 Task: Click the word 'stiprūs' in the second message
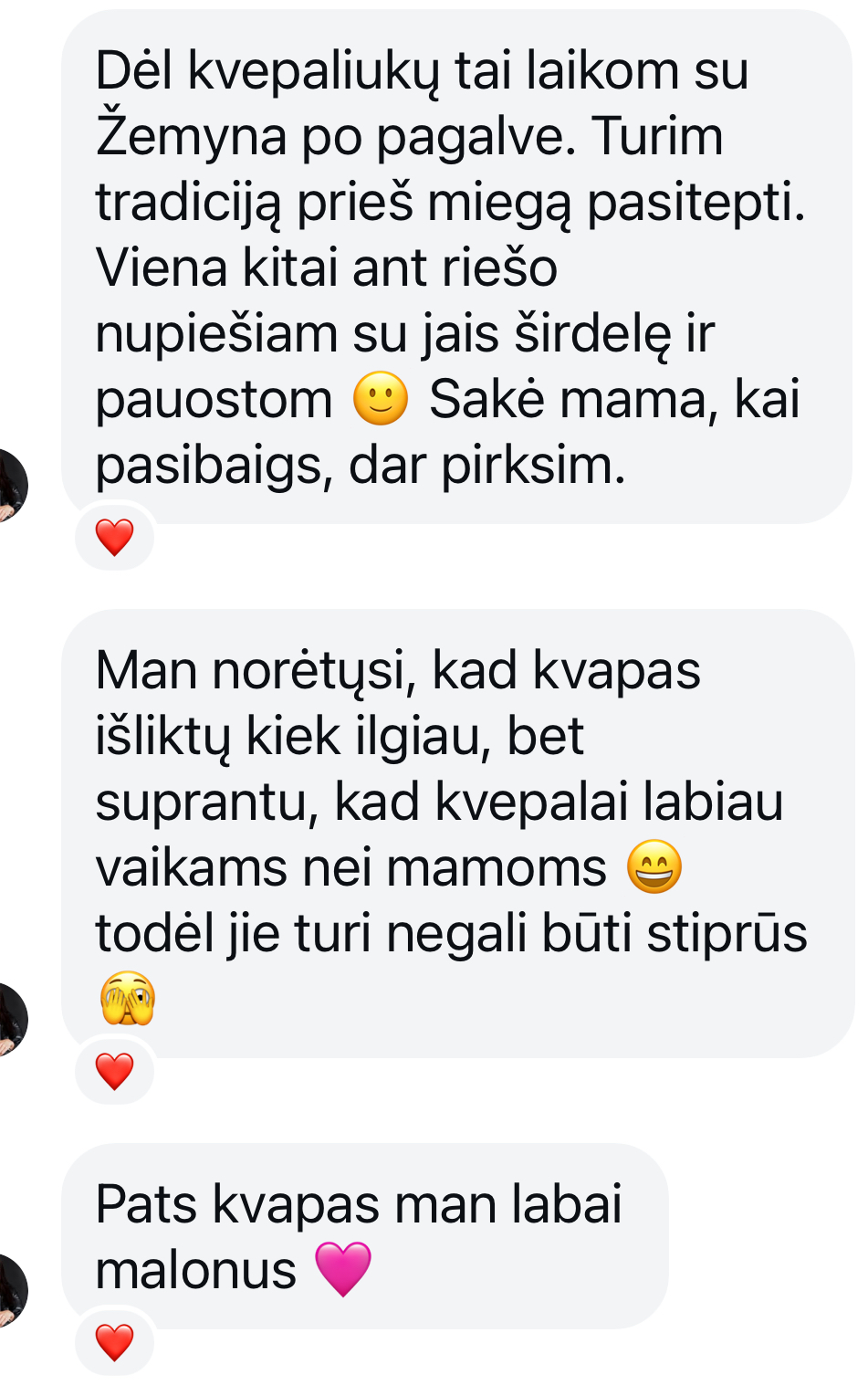(x=727, y=935)
